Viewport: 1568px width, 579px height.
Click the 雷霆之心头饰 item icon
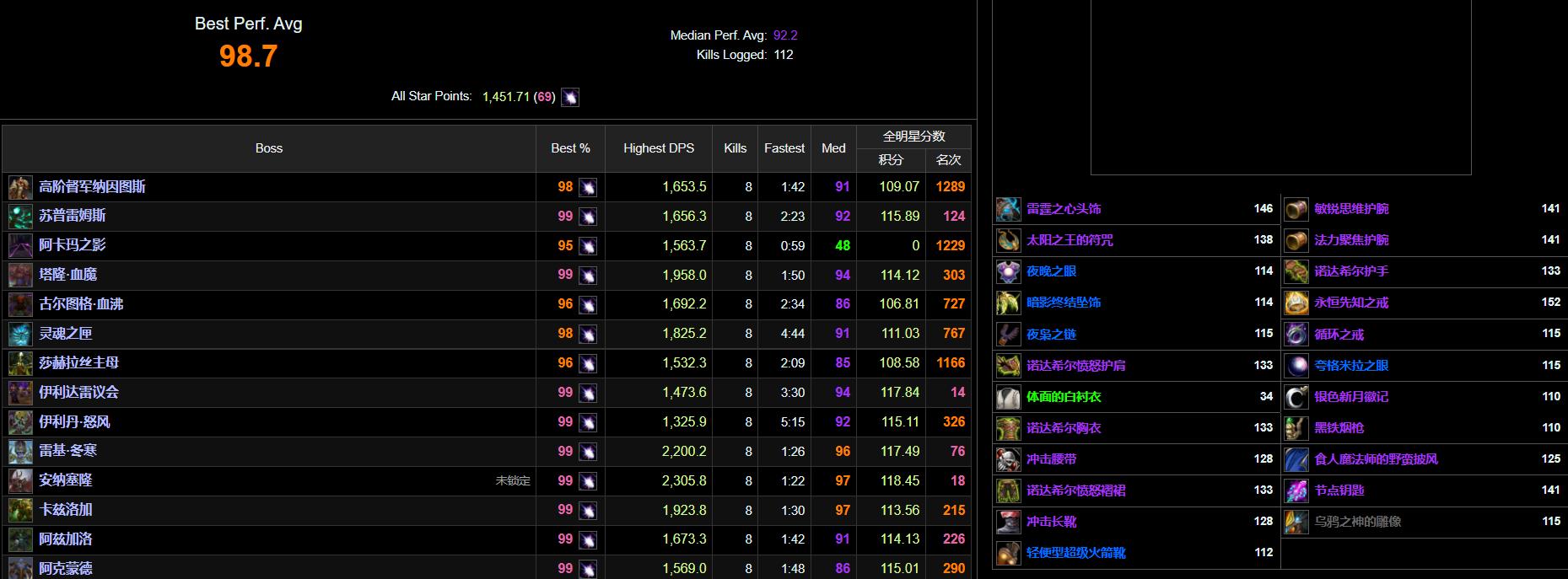1008,209
